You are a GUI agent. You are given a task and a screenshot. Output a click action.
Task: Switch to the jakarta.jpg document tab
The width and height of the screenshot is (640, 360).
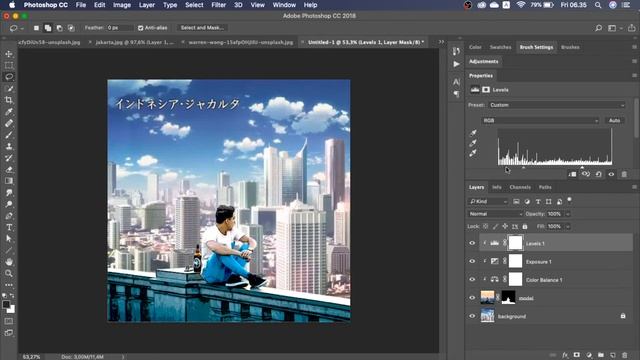134,42
